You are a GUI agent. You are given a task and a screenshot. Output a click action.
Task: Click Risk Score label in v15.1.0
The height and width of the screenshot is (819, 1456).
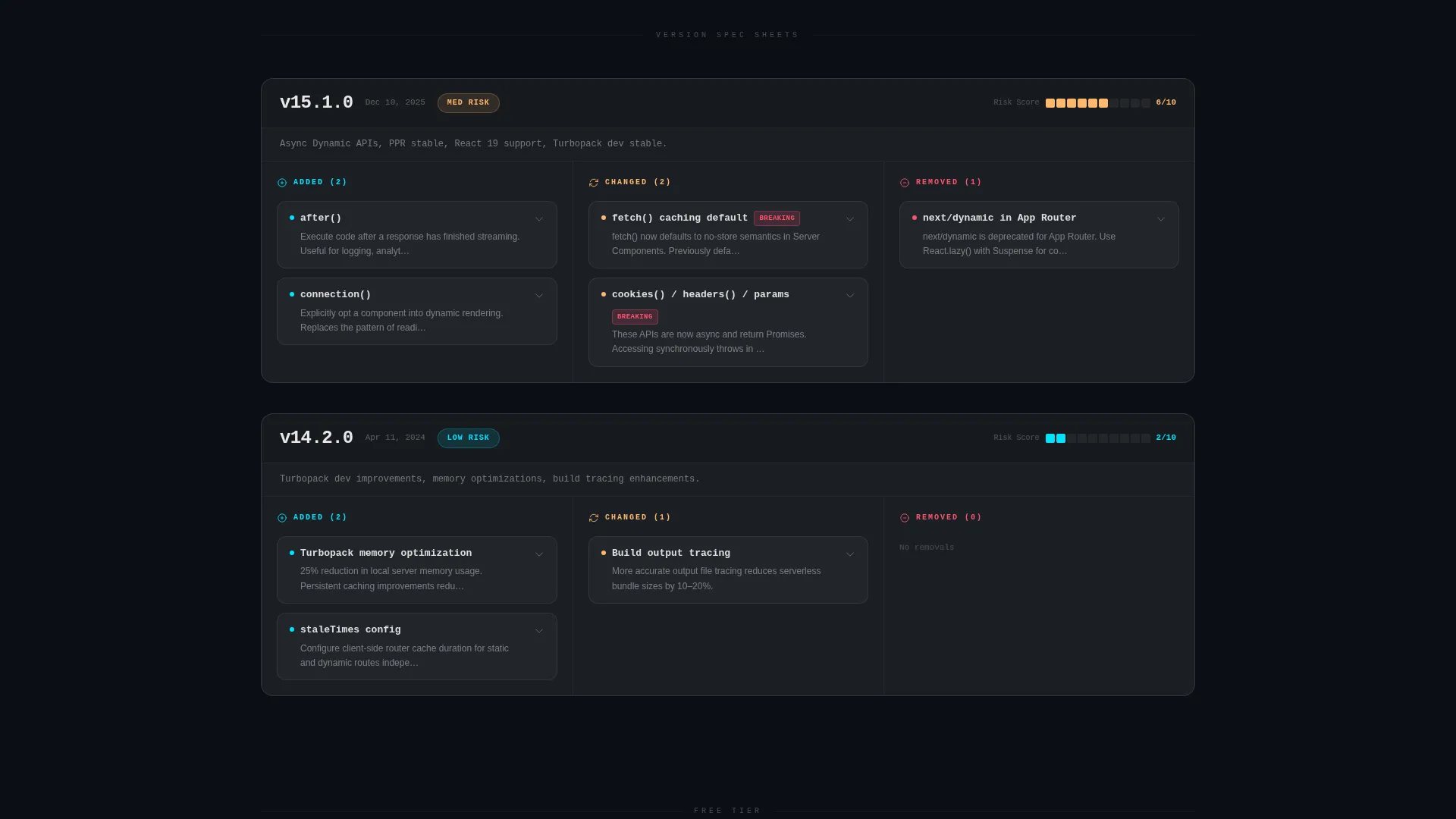point(1016,102)
